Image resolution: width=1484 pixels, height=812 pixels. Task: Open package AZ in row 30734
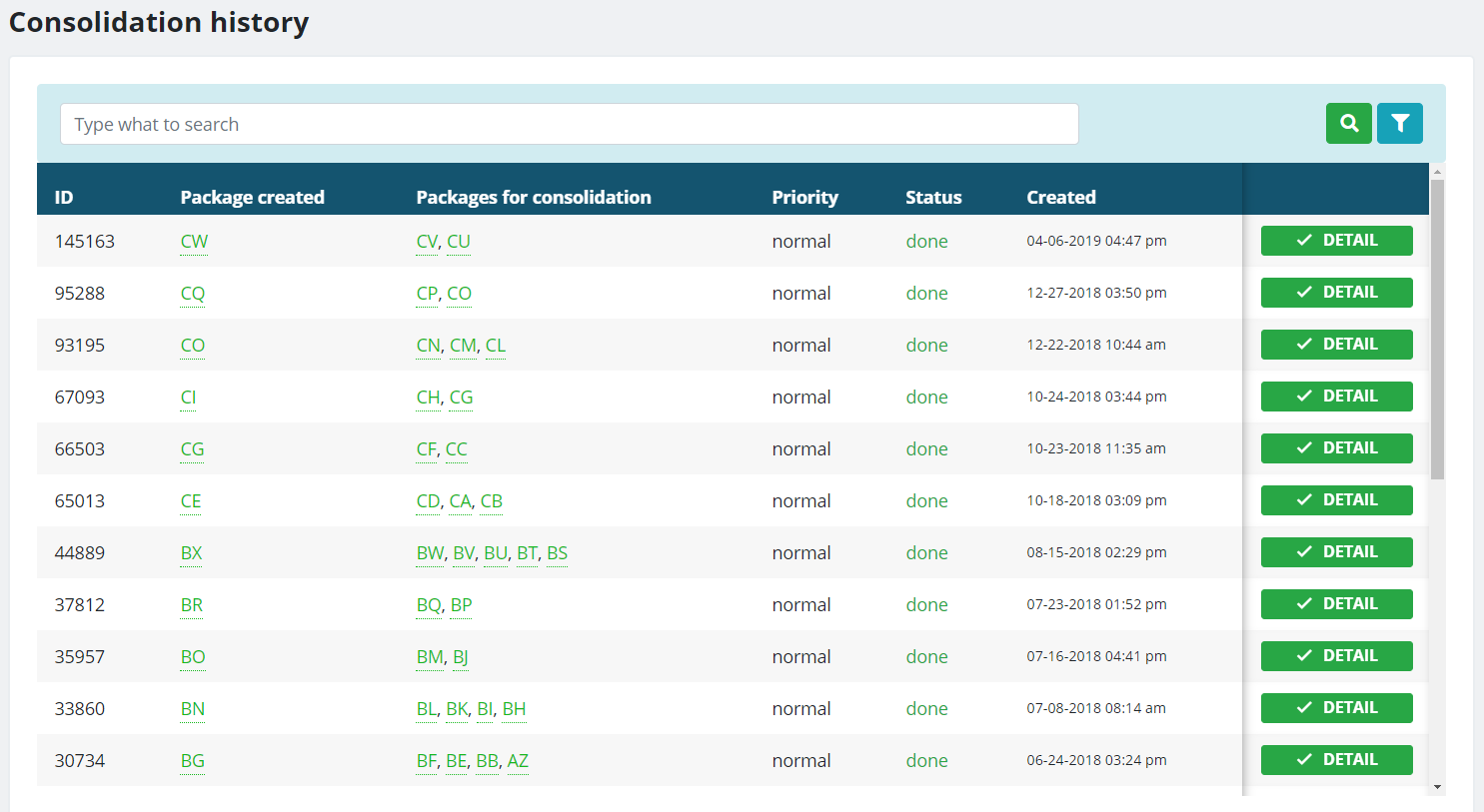click(518, 761)
